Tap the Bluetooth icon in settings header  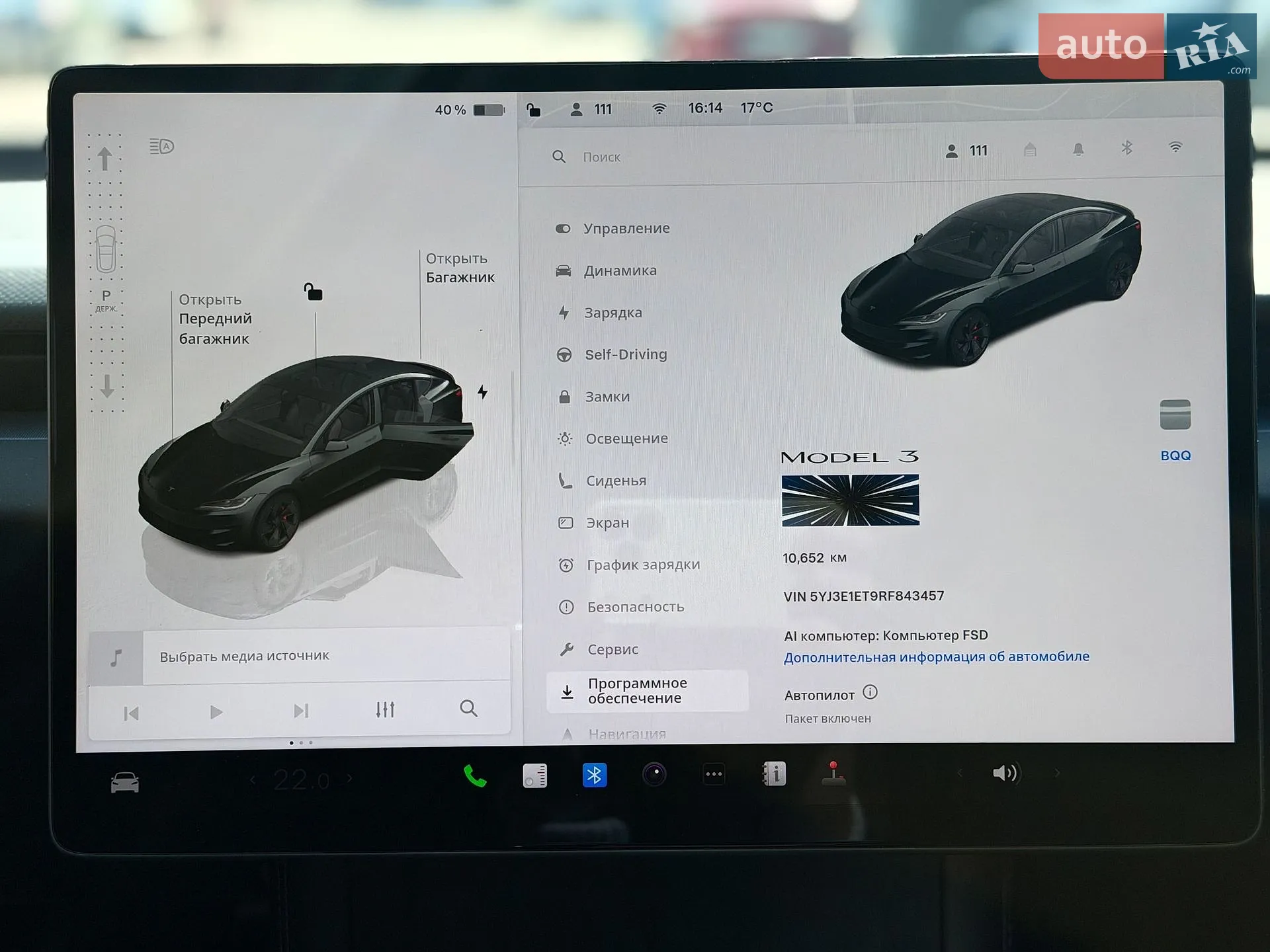(1127, 148)
